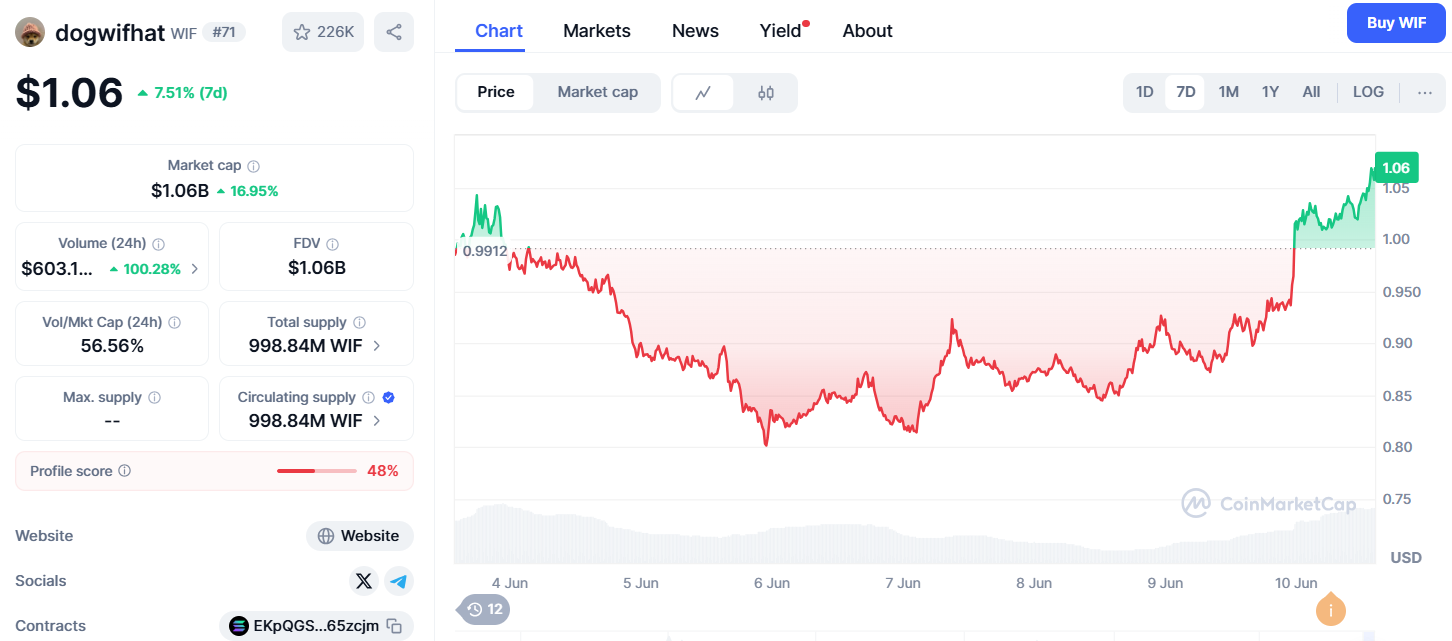Click the verified circulating supply badge
Screen dimensions: 1452x641
[x=389, y=398]
